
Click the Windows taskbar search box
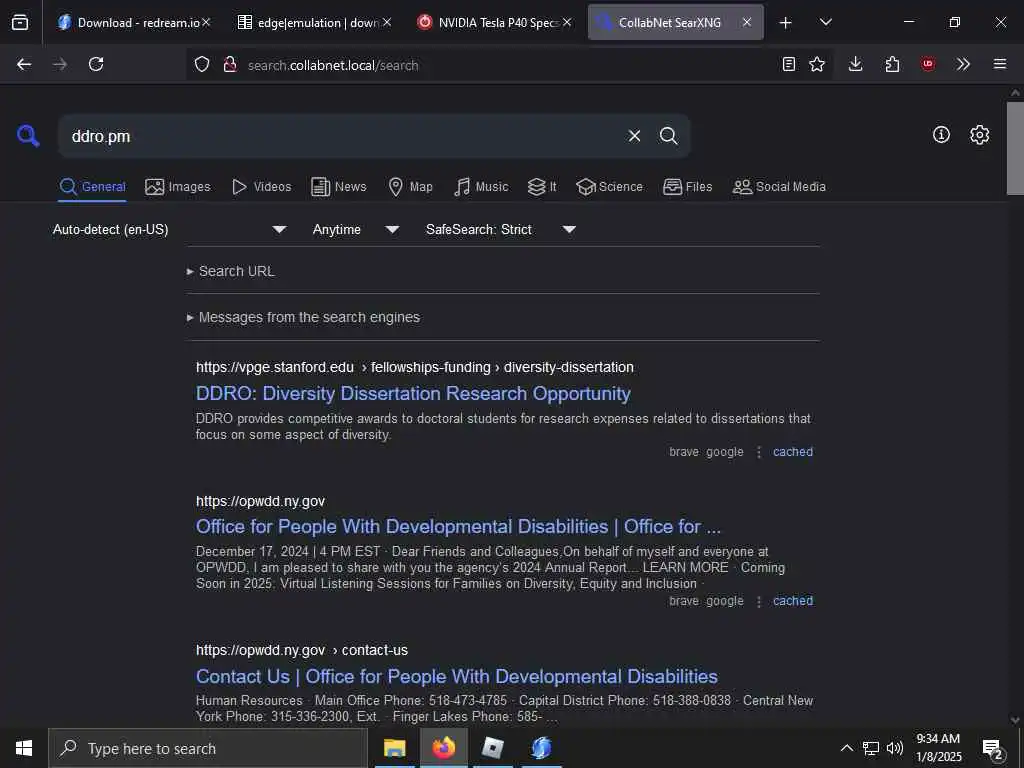[208, 748]
